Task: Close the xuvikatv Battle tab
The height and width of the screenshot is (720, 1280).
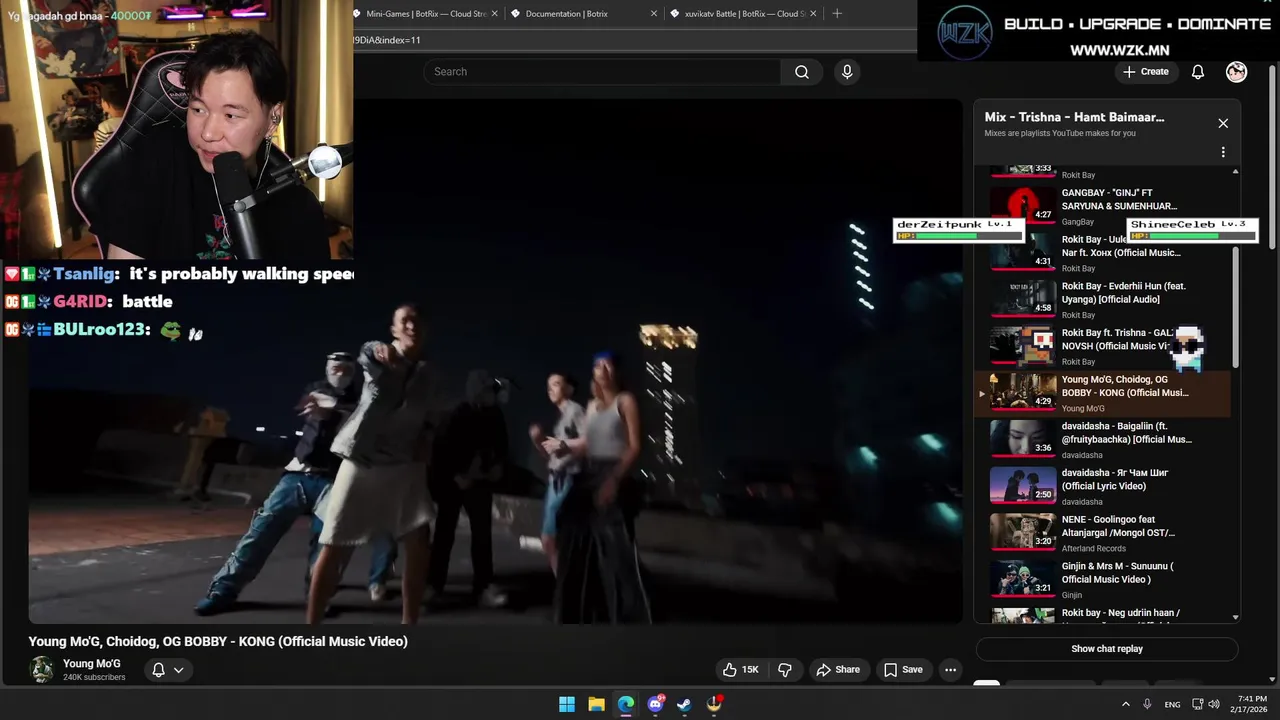Action: click(813, 14)
